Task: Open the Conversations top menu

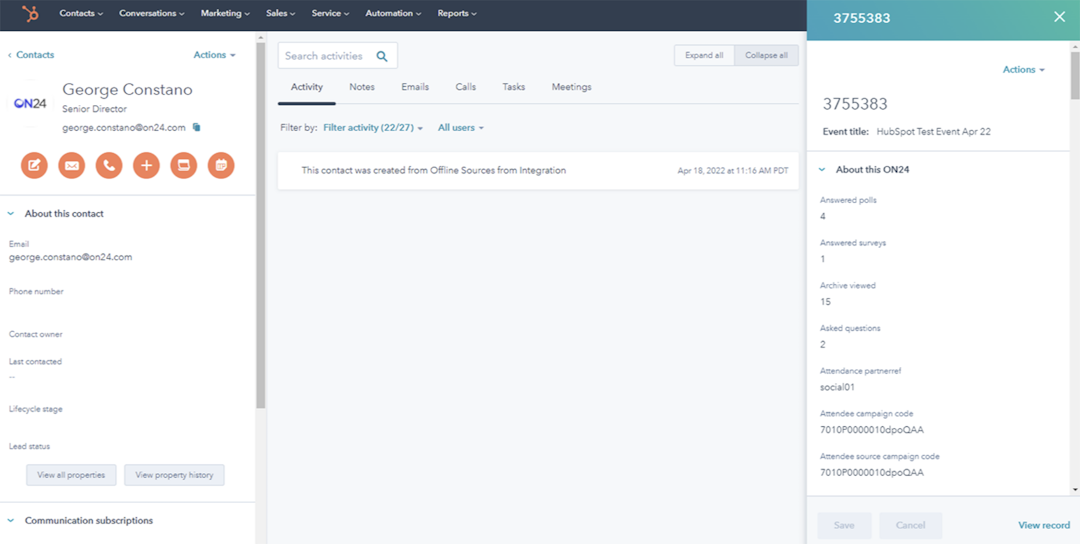Action: 152,13
